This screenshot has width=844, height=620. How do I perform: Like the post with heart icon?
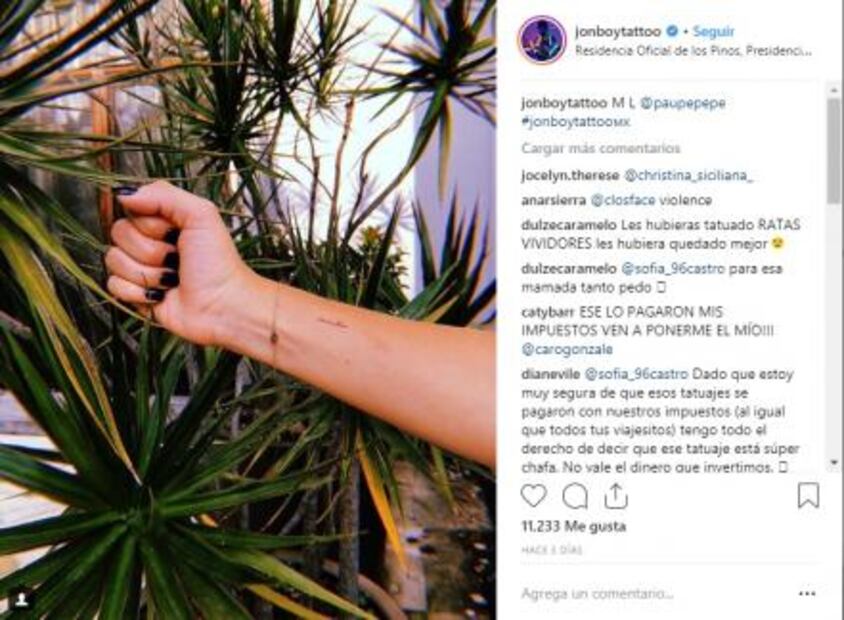(x=533, y=496)
